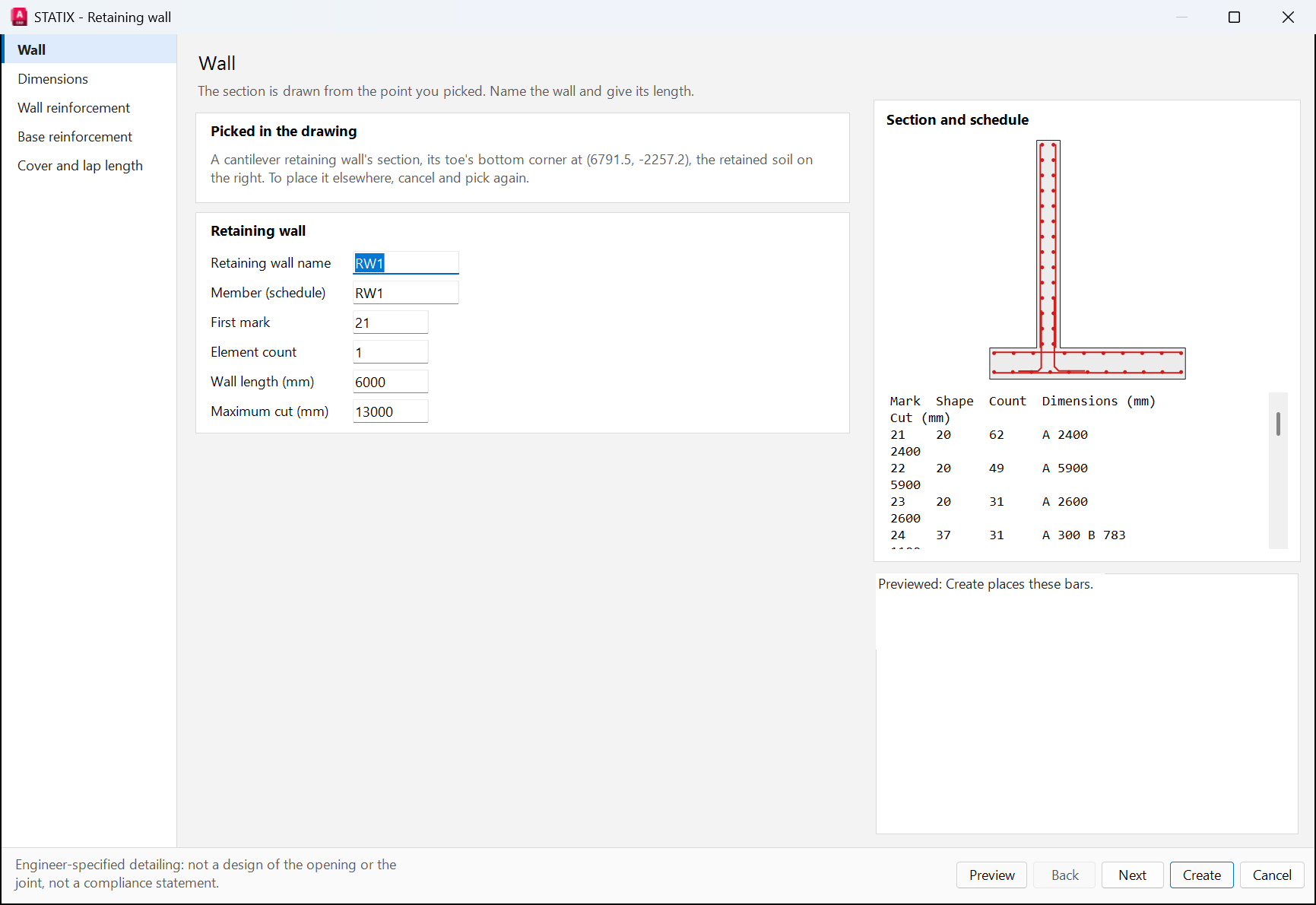This screenshot has width=1316, height=905.
Task: Select schedule row for mark 23
Action: [x=988, y=510]
